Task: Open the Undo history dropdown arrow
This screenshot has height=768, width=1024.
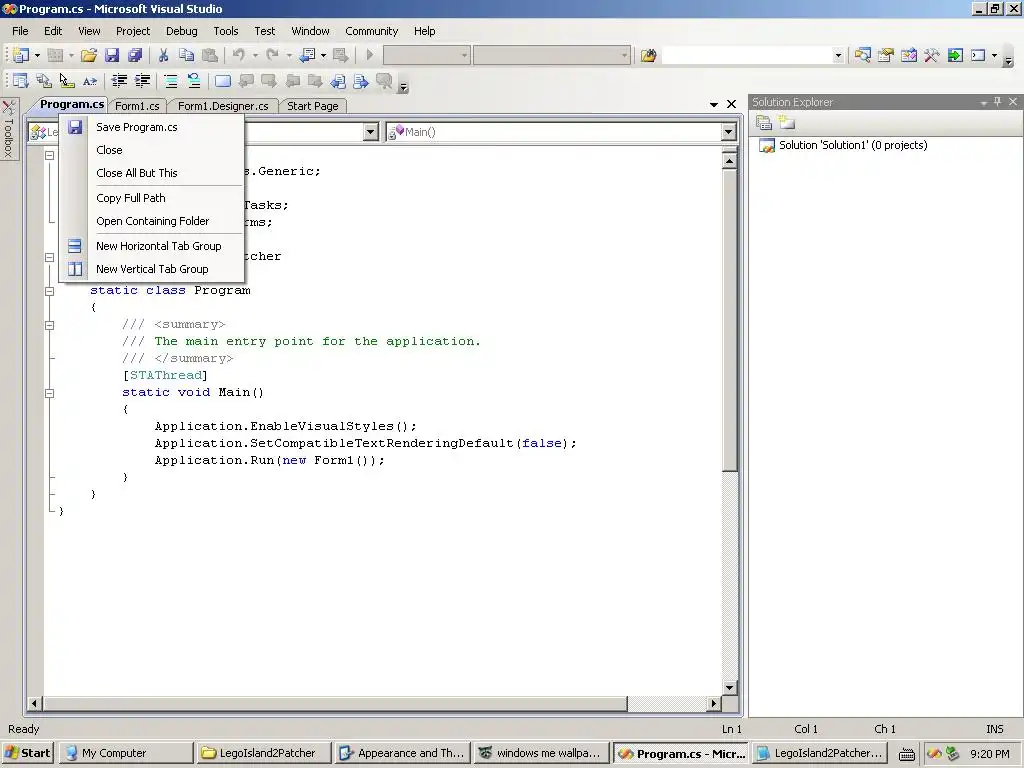Action: tap(255, 56)
